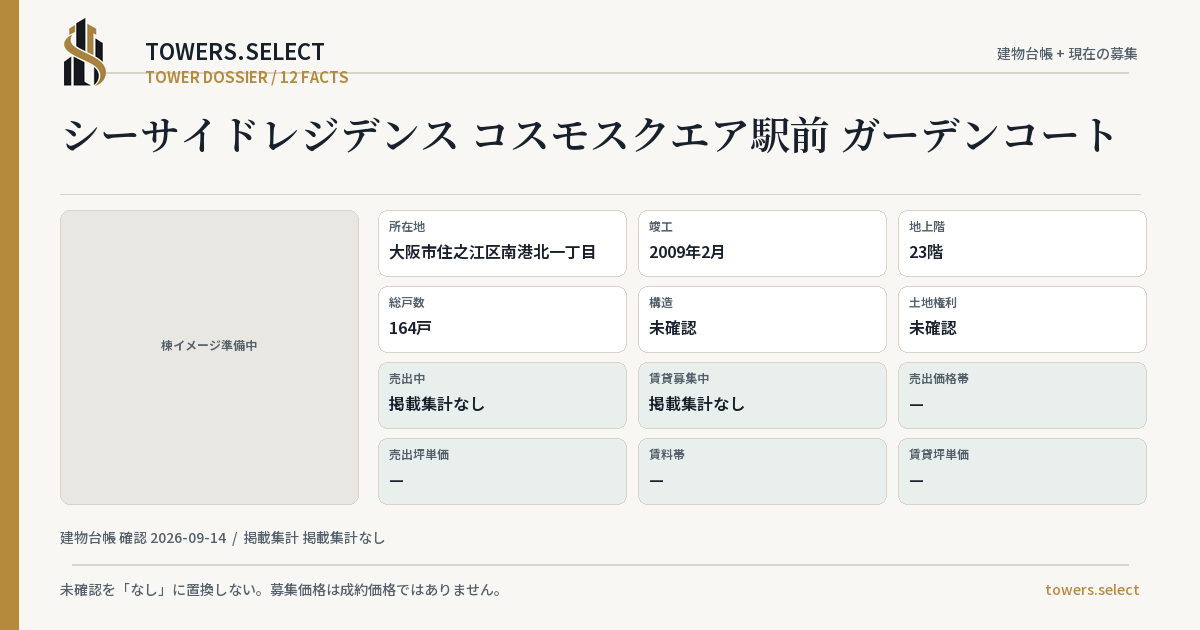
Task: Select the 地上階 card showing 23階
Action: click(x=1022, y=243)
